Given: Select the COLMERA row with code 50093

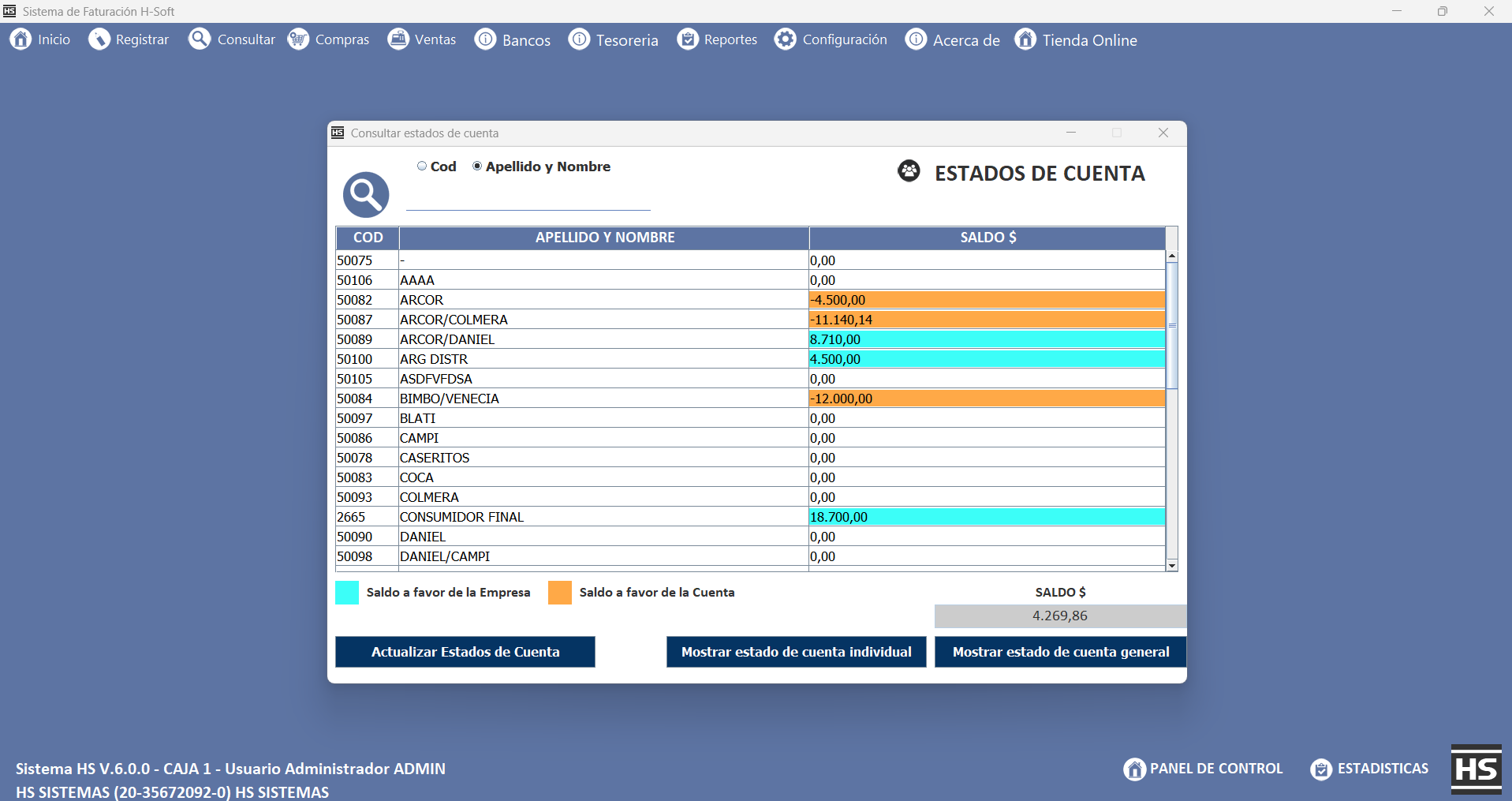Looking at the screenshot, I should pos(750,497).
